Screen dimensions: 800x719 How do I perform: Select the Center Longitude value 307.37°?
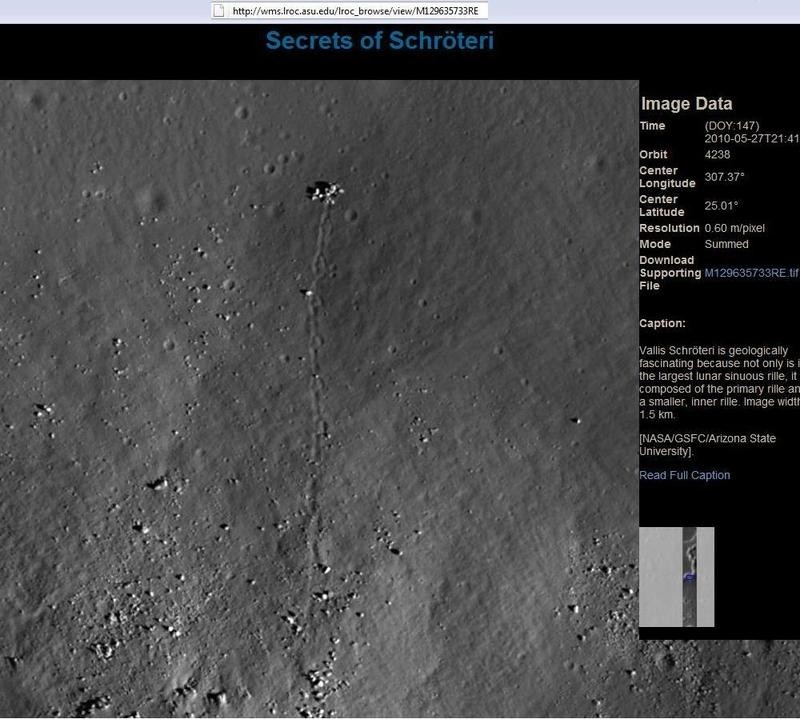click(x=724, y=177)
